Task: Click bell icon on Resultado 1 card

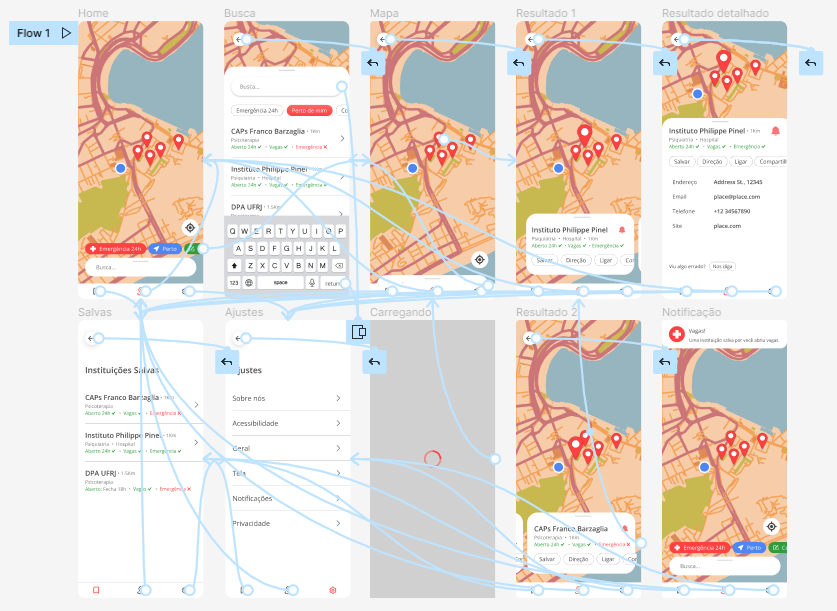Action: [x=622, y=229]
